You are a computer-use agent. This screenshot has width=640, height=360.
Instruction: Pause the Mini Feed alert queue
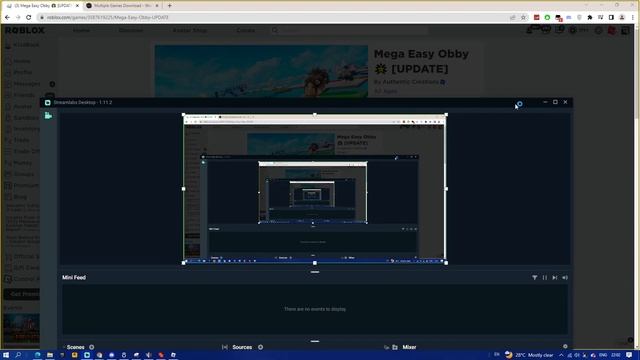[x=544, y=278]
